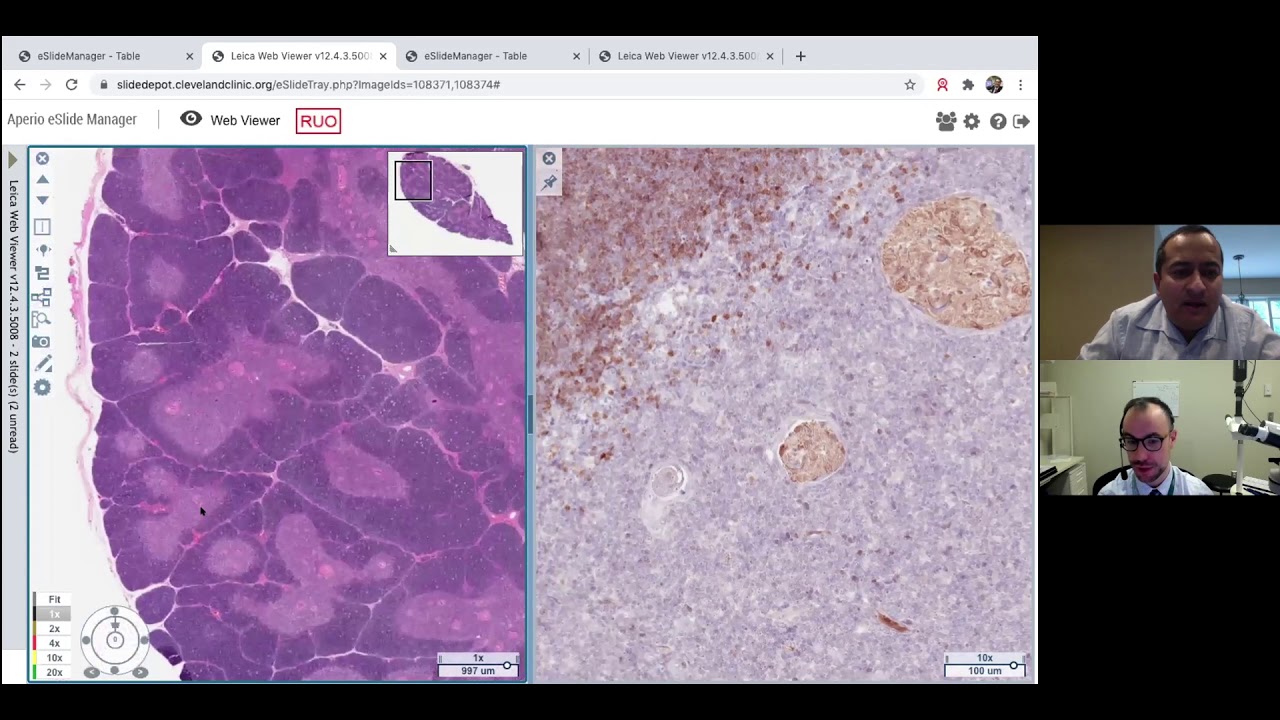This screenshot has width=1280, height=720.
Task: Close the active Leica Web Viewer tab
Action: pos(383,56)
